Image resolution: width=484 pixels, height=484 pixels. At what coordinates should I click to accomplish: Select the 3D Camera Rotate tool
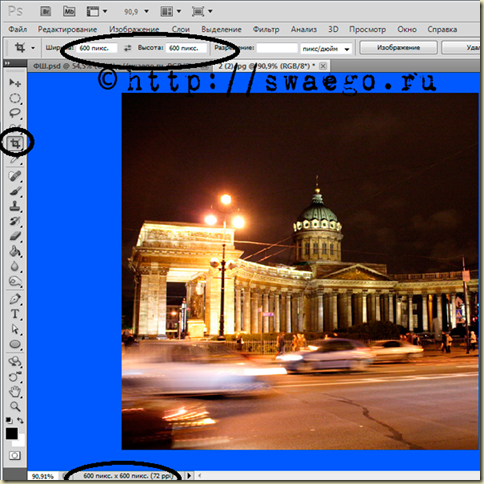coord(15,377)
